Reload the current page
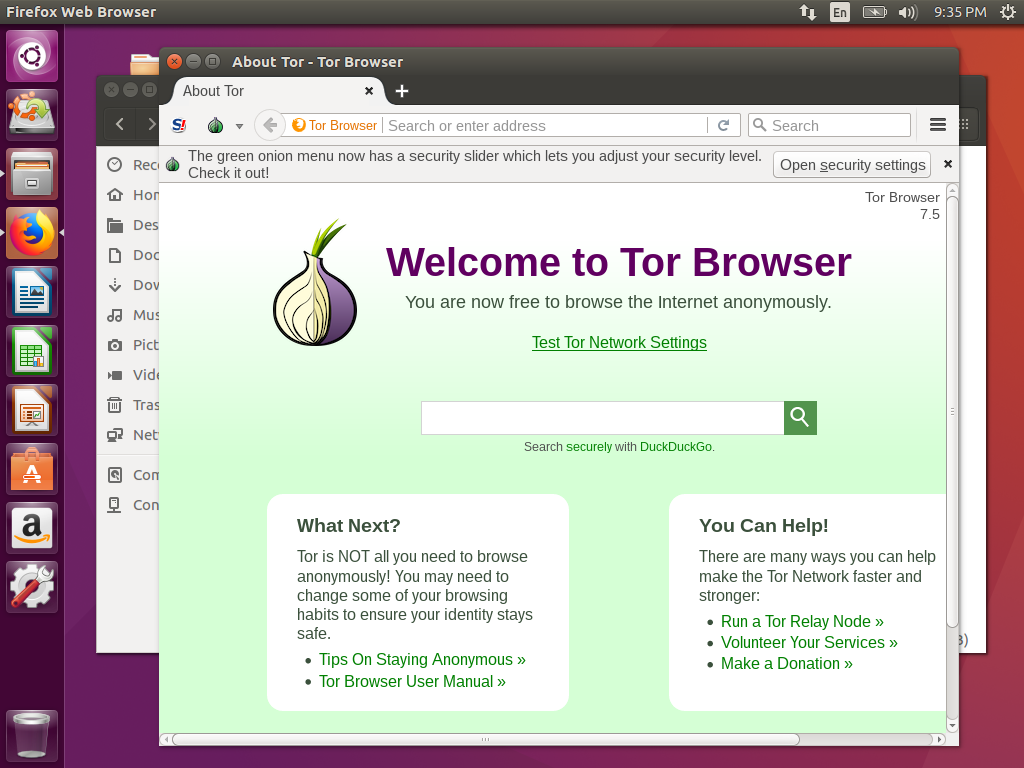The image size is (1024, 768). click(x=724, y=125)
